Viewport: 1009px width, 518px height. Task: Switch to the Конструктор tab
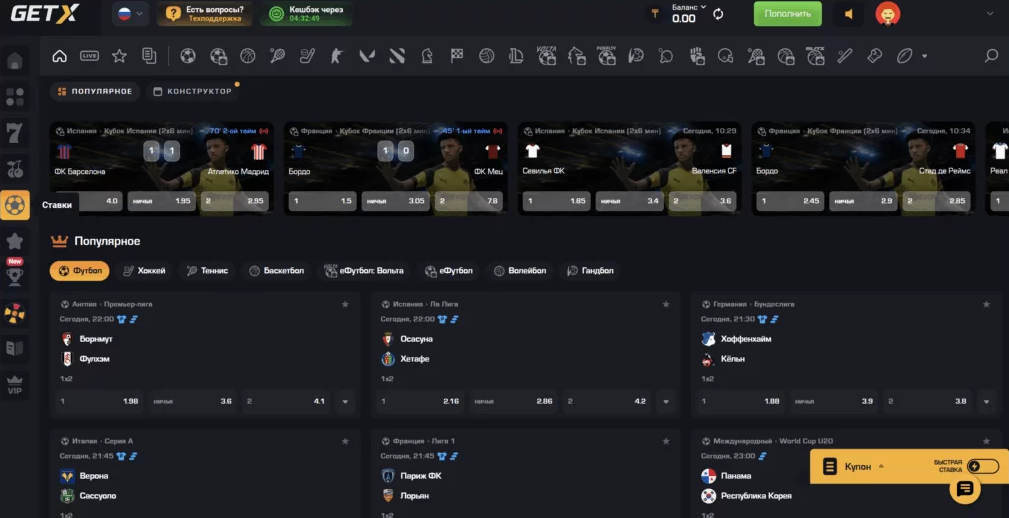(192, 91)
